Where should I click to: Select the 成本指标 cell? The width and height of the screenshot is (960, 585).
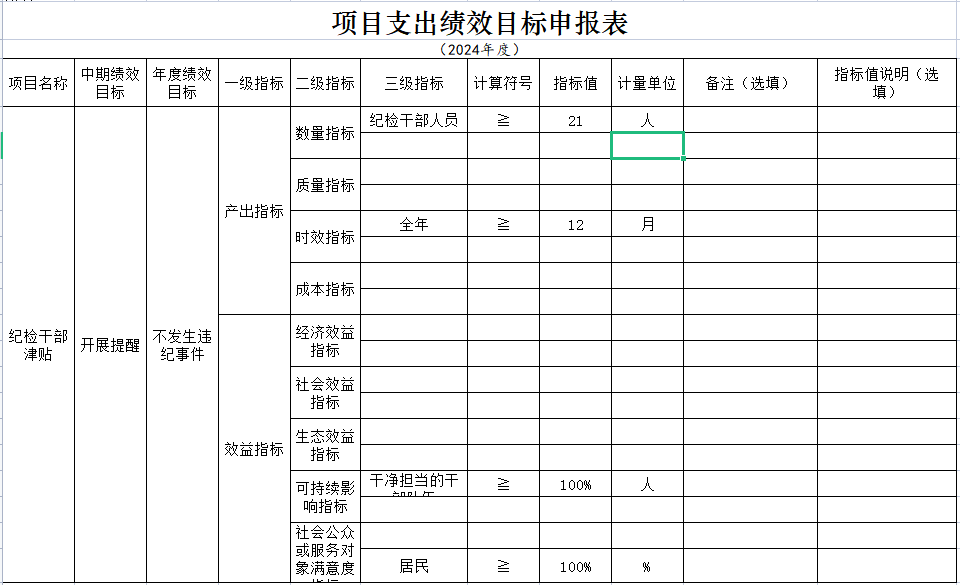[x=325, y=289]
